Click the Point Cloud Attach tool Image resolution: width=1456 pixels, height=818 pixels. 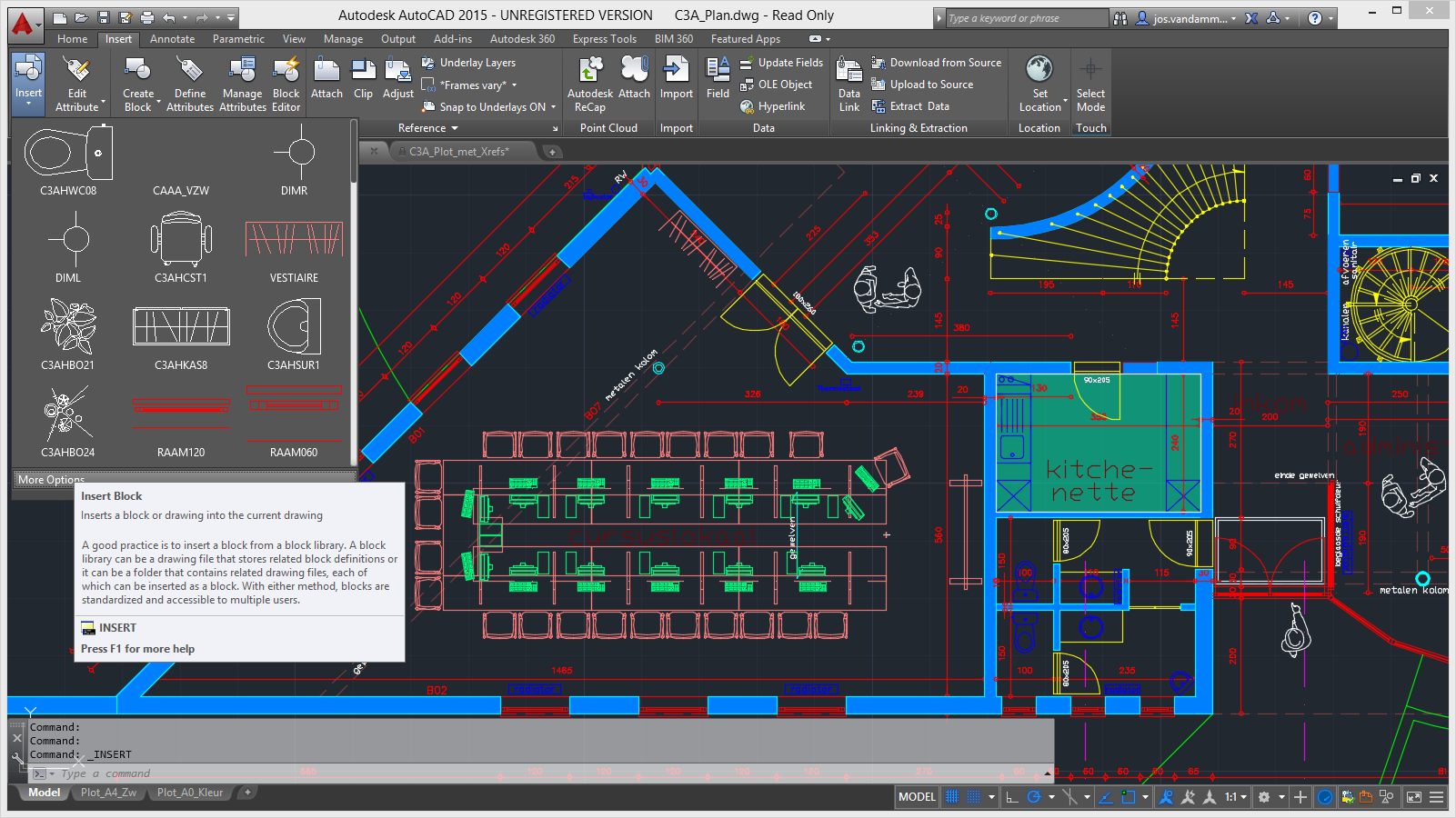click(634, 79)
